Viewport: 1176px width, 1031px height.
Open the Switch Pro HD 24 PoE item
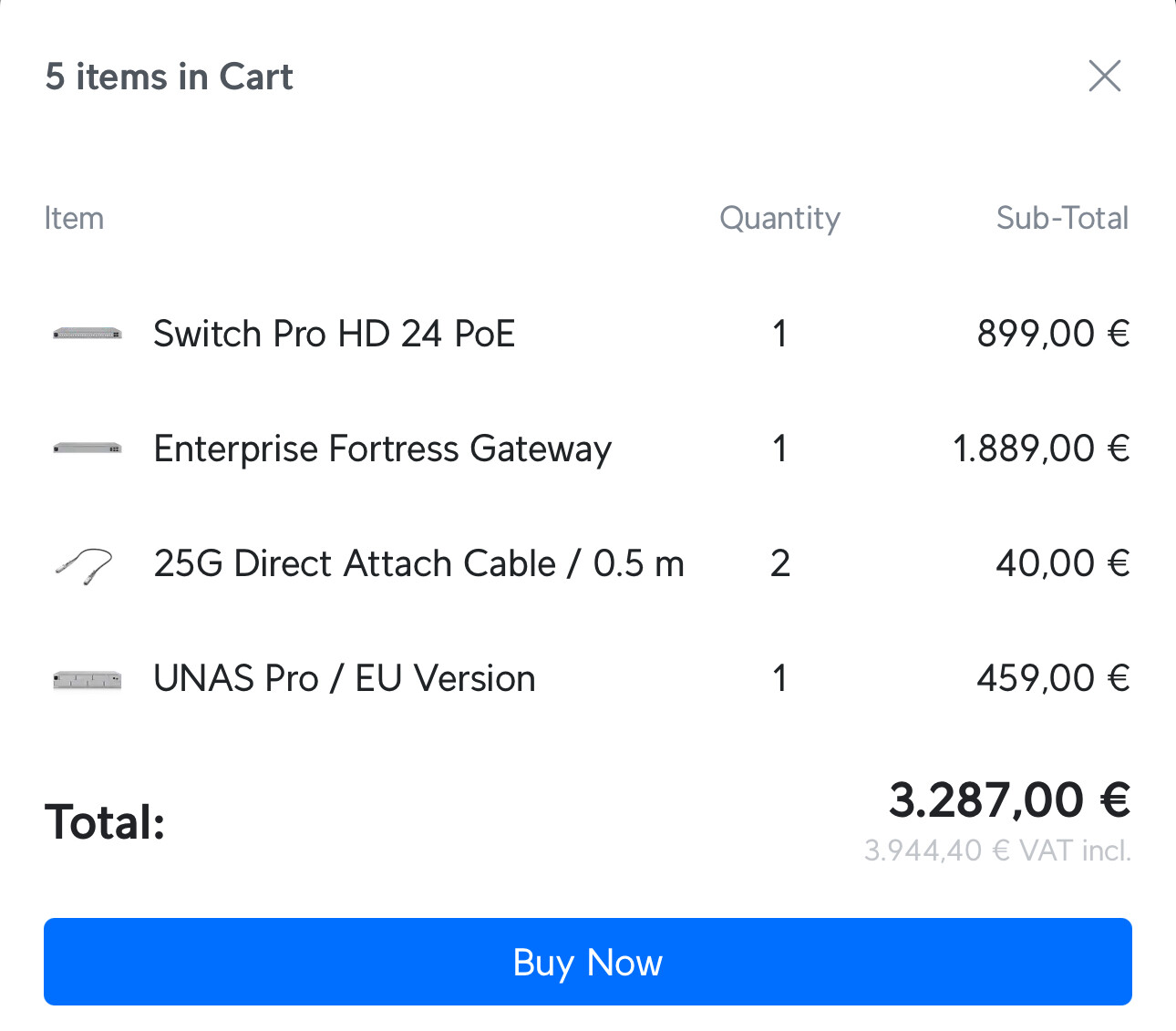click(x=334, y=334)
